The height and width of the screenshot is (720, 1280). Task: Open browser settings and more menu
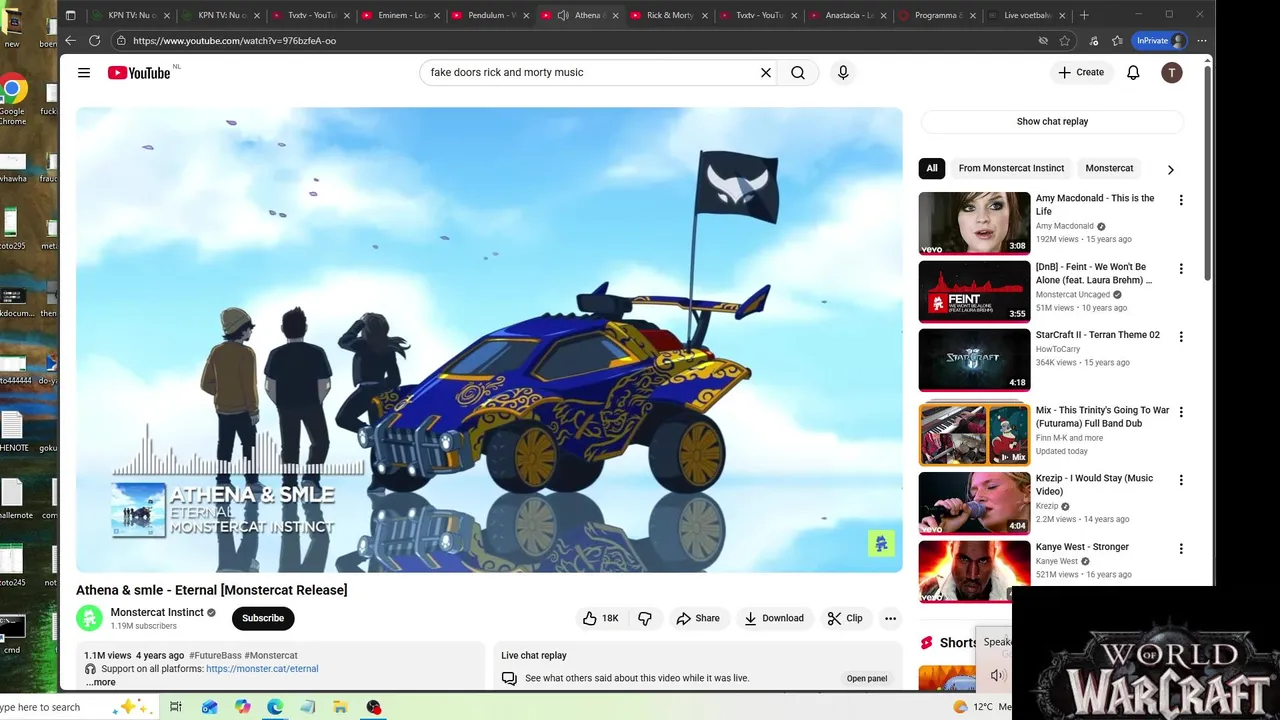[x=1202, y=40]
